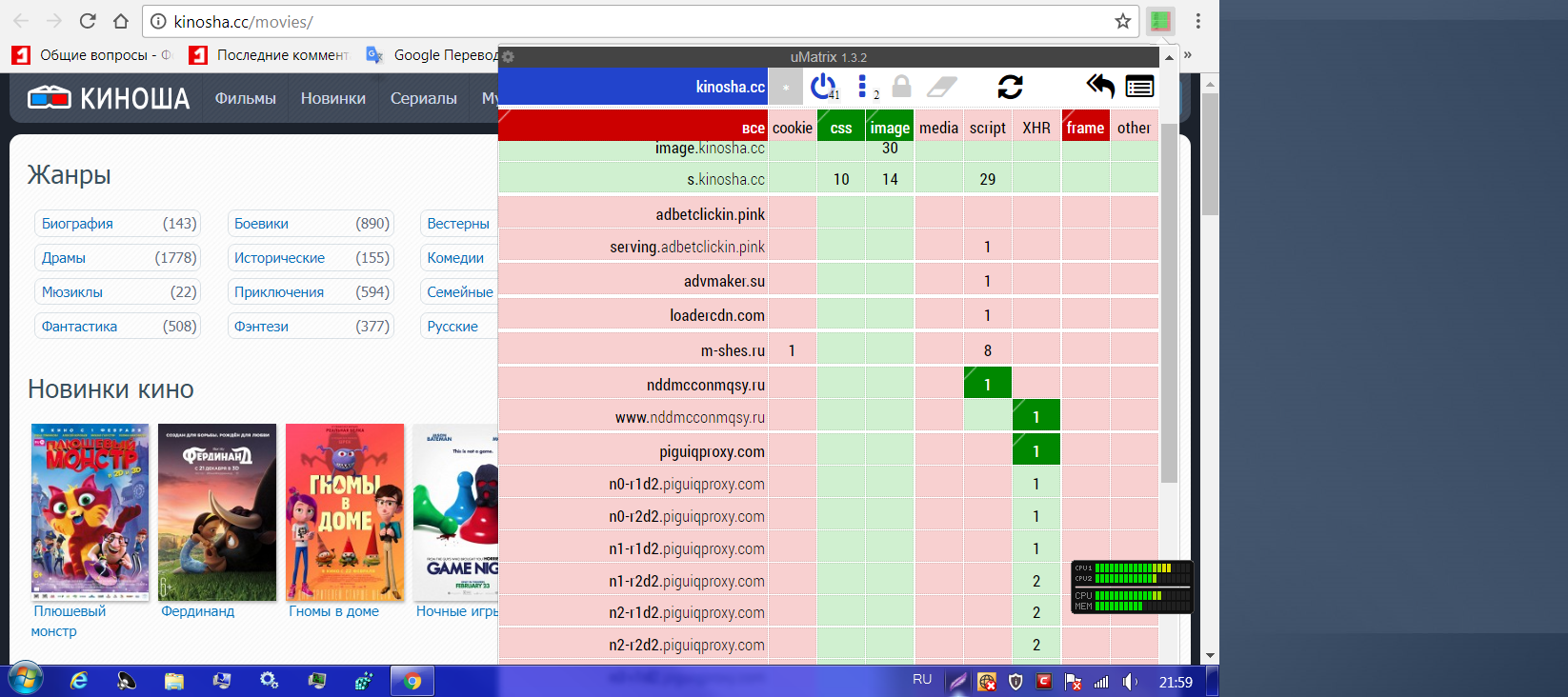This screenshot has height=697, width=1568.
Task: Reload page with Chrome refresh button
Action: click(88, 21)
